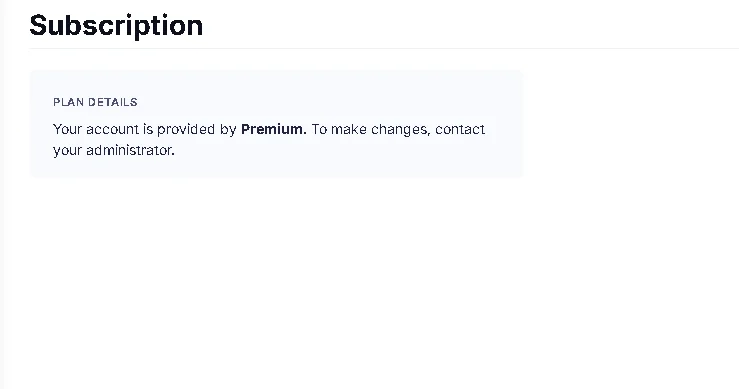
Task: Click the word 'make' in plan message
Action: click(349, 129)
